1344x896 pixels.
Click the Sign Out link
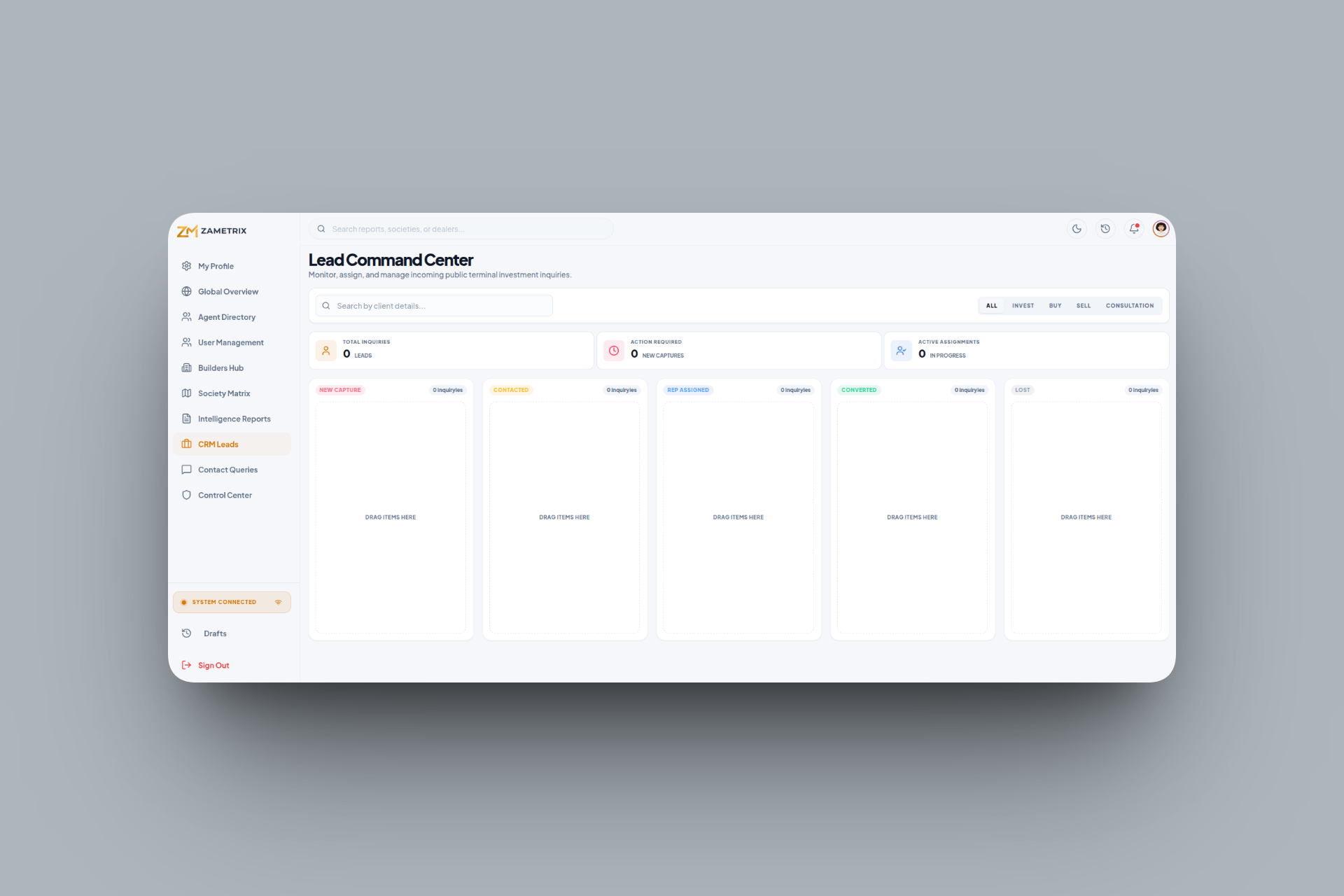[213, 666]
